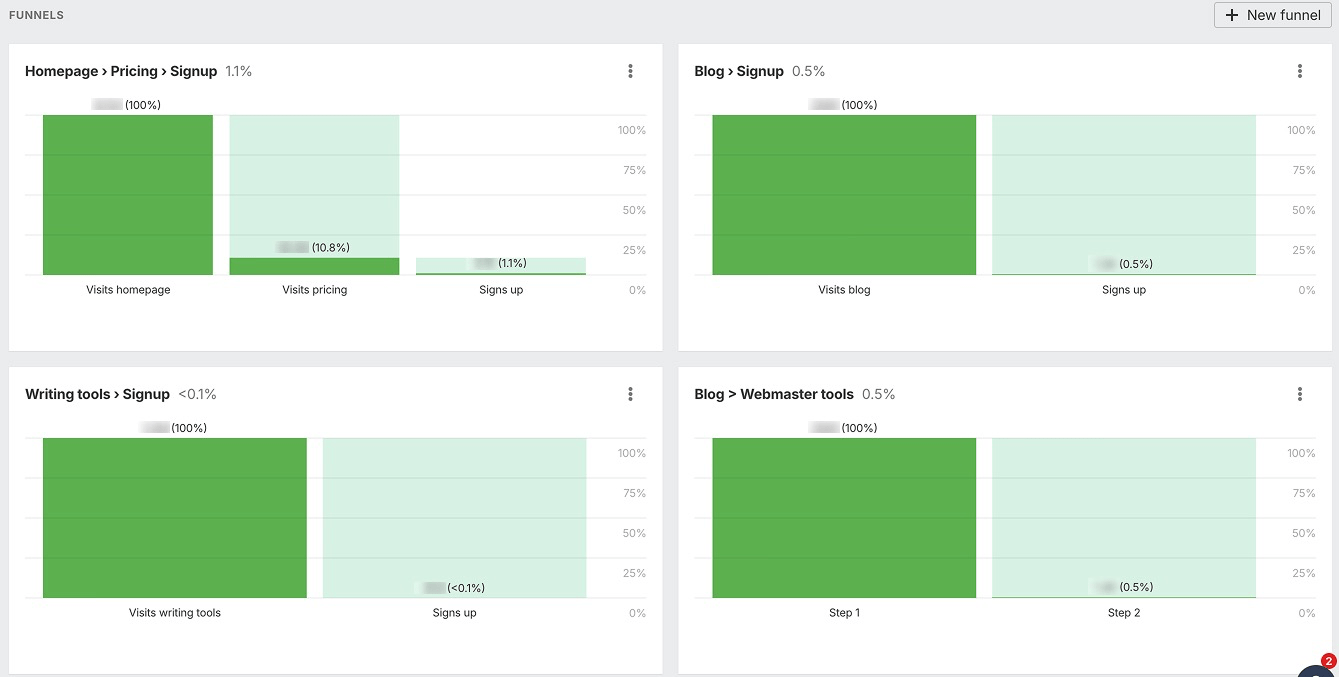Open the Writing tools > Signup funnel details
1339x677 pixels.
(x=97, y=393)
